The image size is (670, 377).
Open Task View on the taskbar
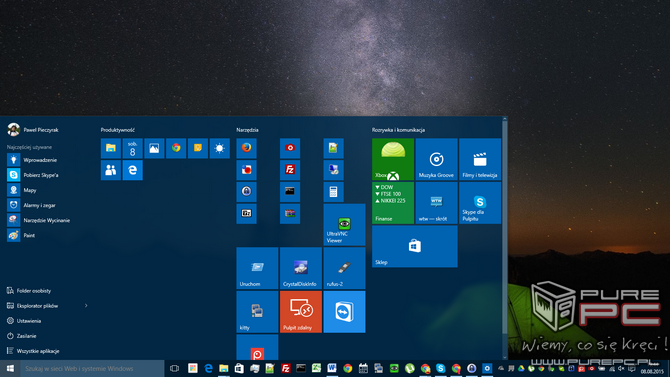(174, 368)
